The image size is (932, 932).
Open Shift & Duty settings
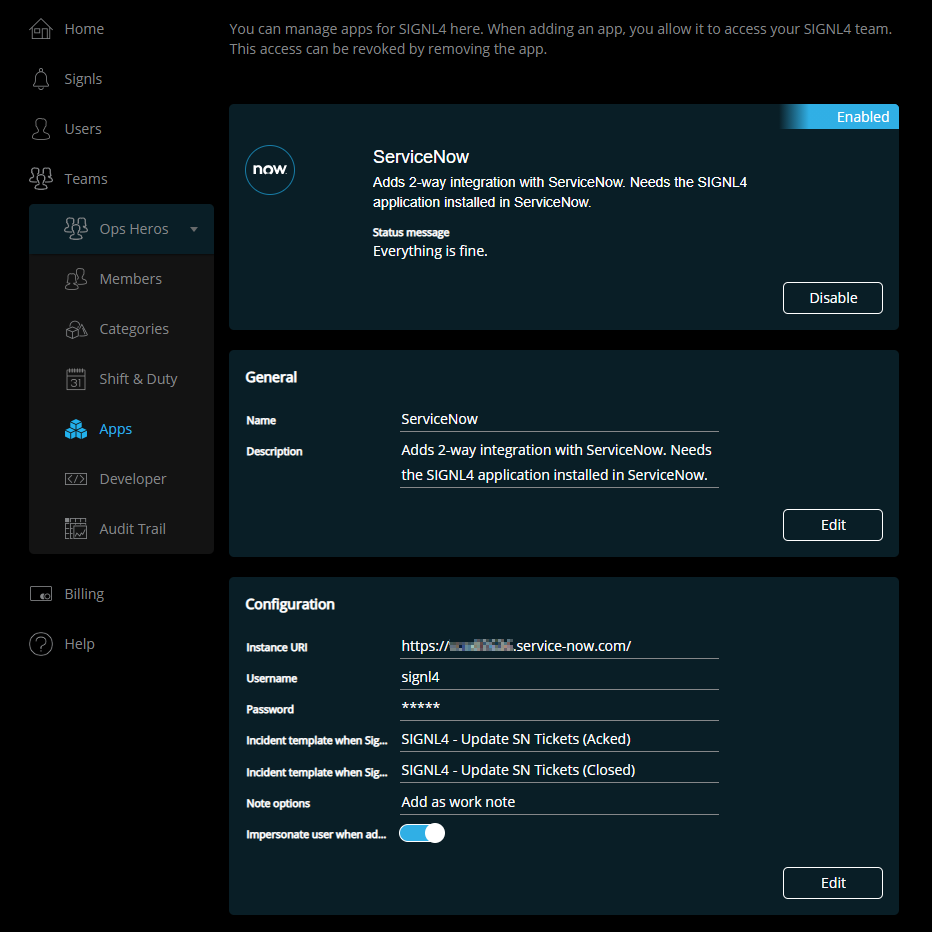point(138,379)
